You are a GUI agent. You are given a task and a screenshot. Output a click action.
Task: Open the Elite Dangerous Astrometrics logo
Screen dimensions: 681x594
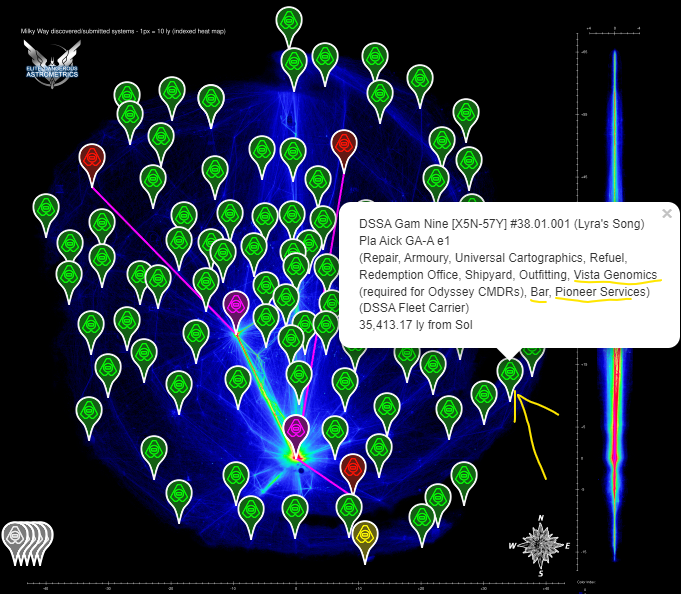[52, 64]
